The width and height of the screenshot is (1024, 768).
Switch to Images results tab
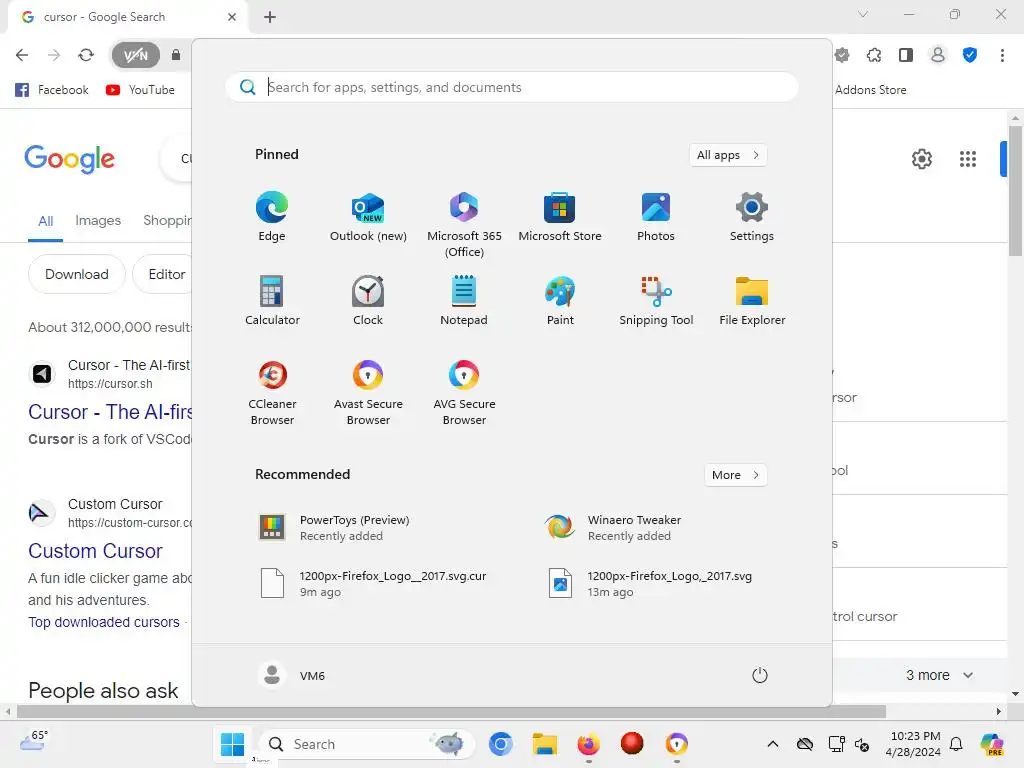coord(98,221)
